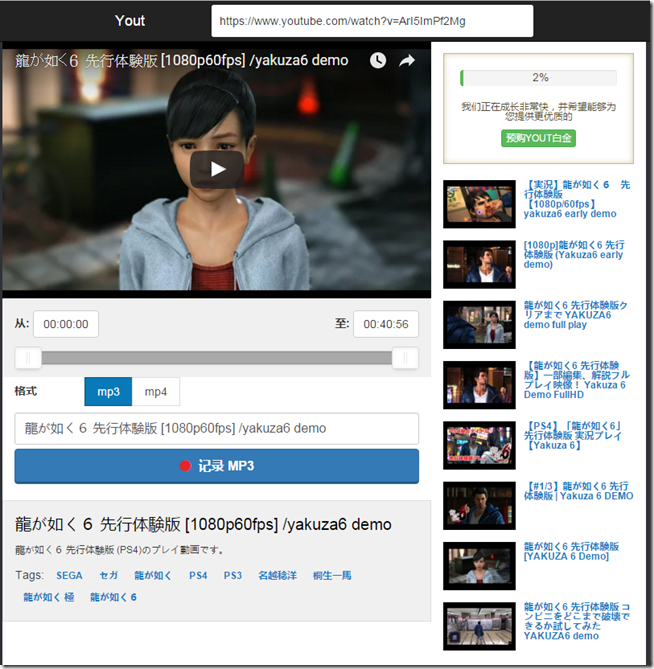
Task: Open link 【実況】 yakuza6 early demo
Action: [x=577, y=199]
